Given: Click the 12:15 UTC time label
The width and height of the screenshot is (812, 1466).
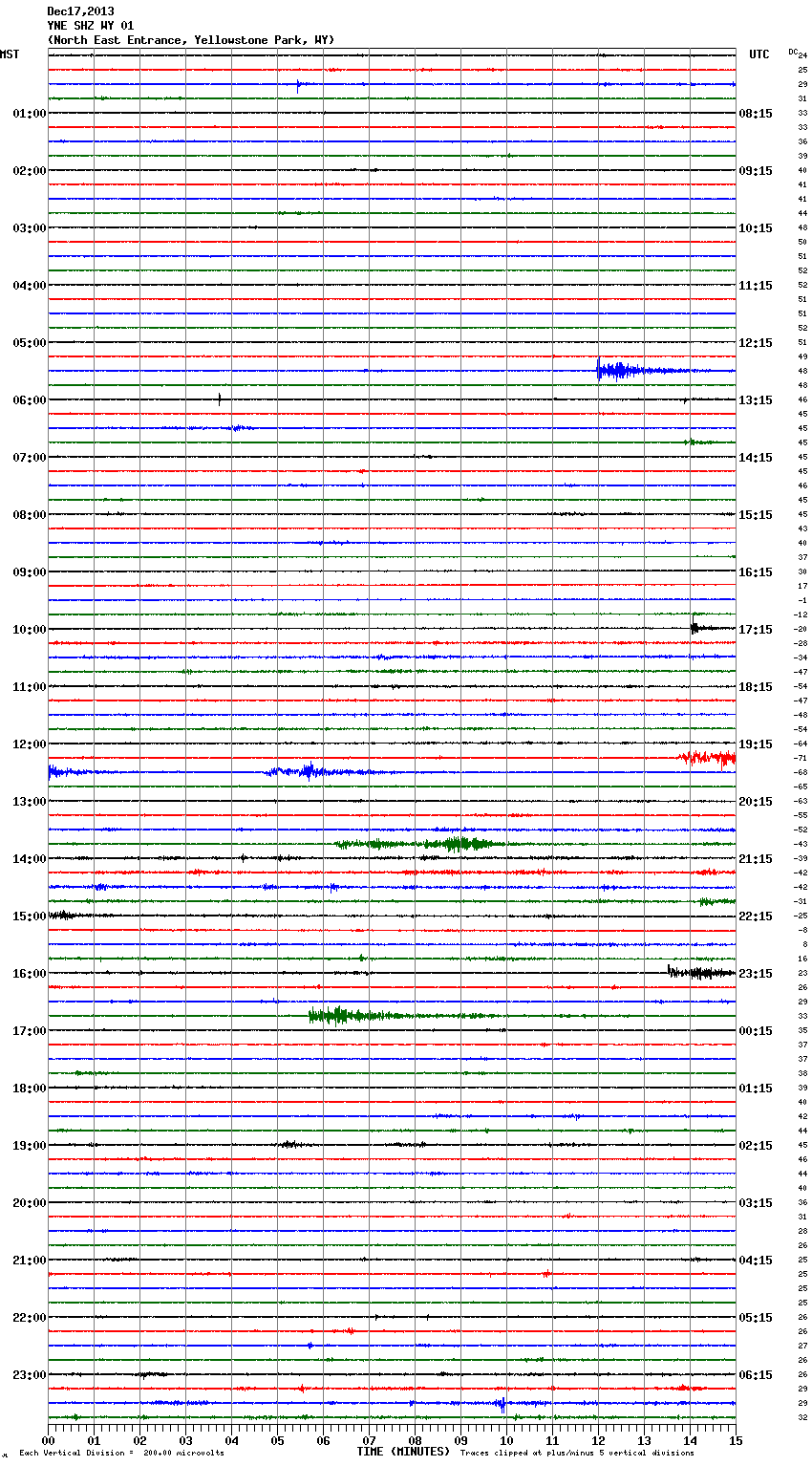Looking at the screenshot, I should tap(756, 343).
